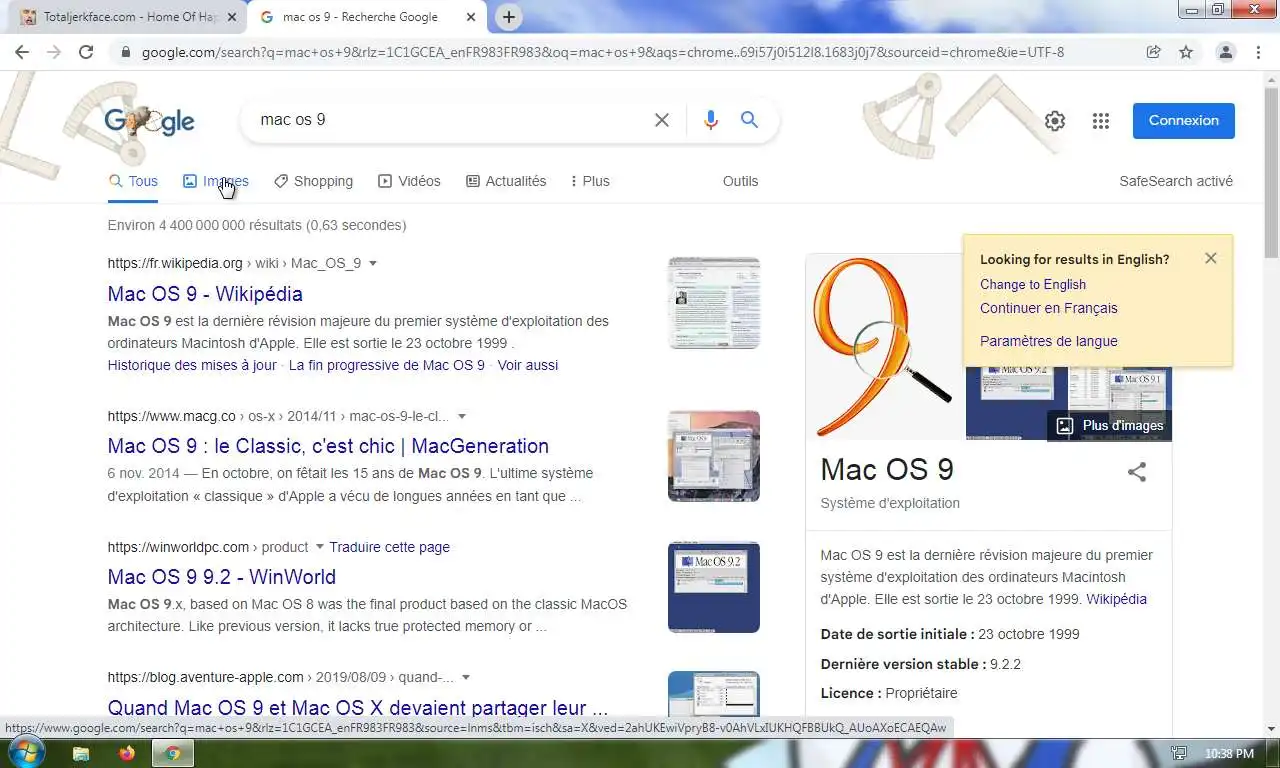Expand the Wikipedia result options arrow

[x=373, y=264]
